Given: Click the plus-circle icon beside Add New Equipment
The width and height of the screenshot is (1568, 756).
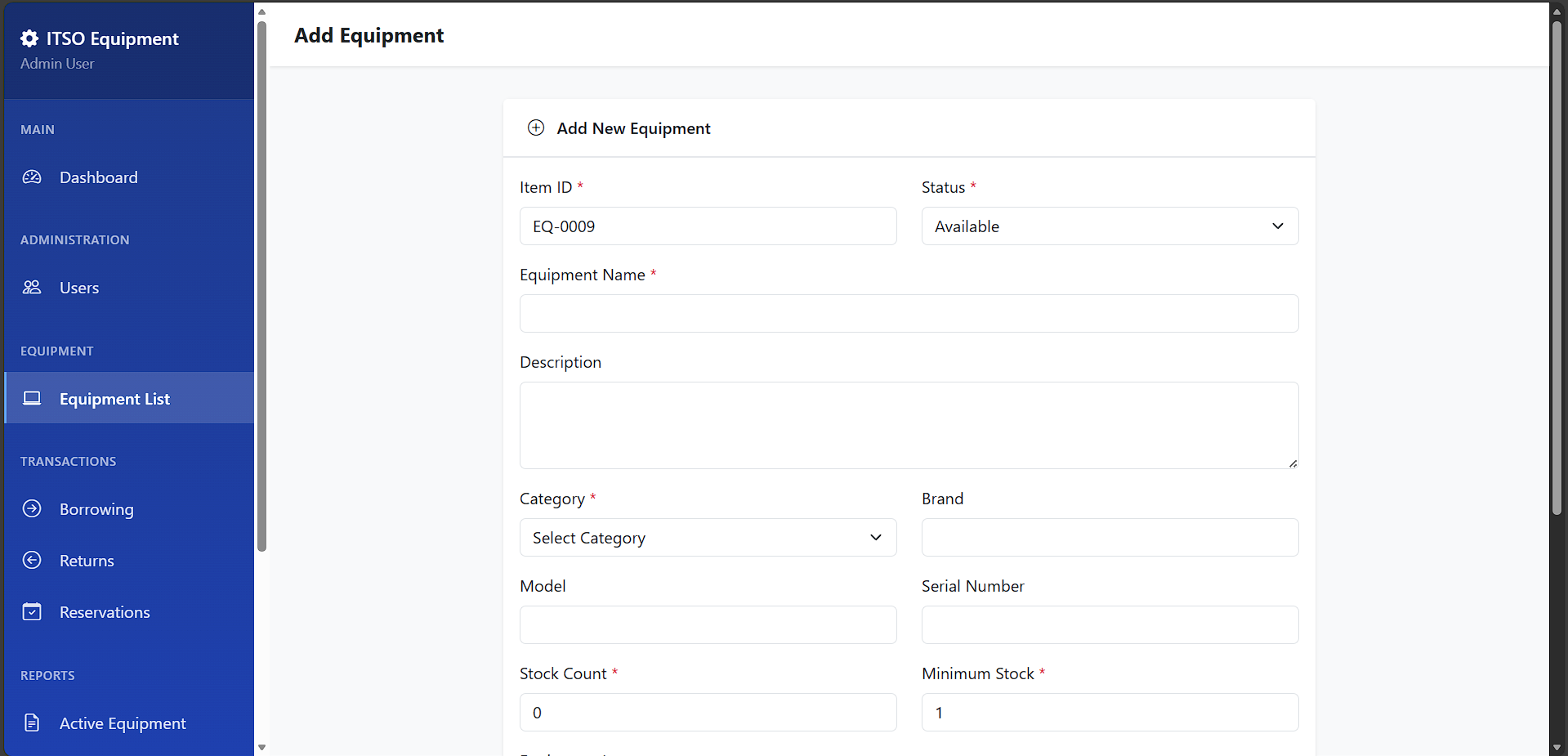Looking at the screenshot, I should [x=536, y=128].
